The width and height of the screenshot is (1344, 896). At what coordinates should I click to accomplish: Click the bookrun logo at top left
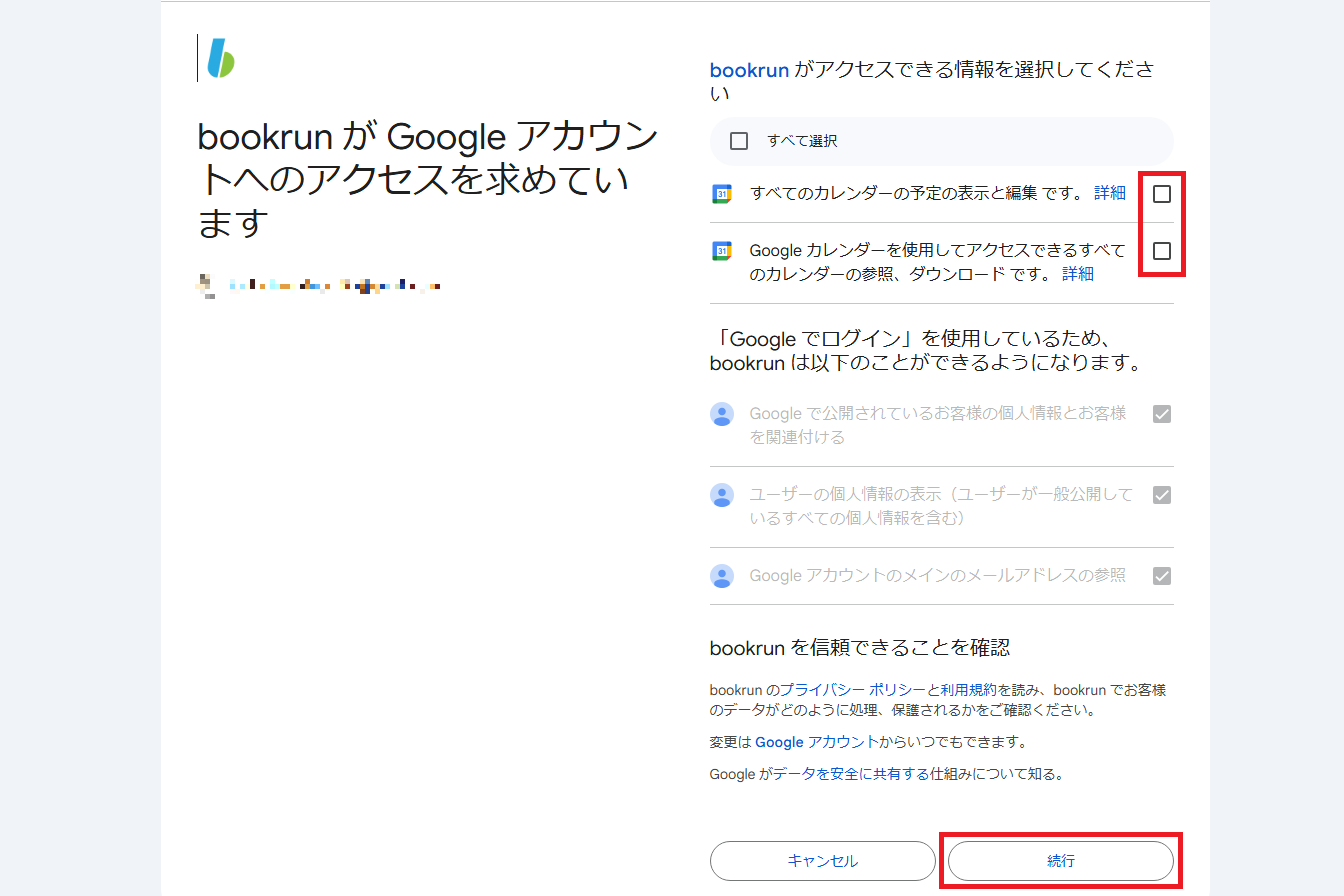coord(219,57)
